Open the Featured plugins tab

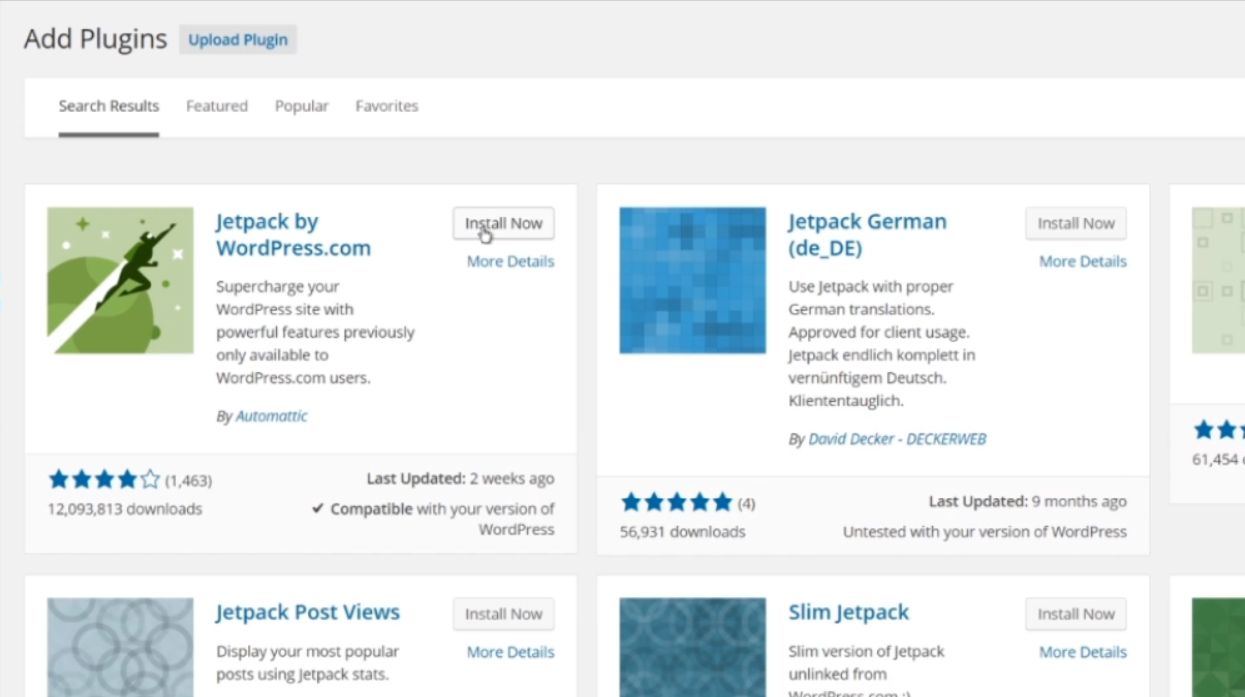217,106
